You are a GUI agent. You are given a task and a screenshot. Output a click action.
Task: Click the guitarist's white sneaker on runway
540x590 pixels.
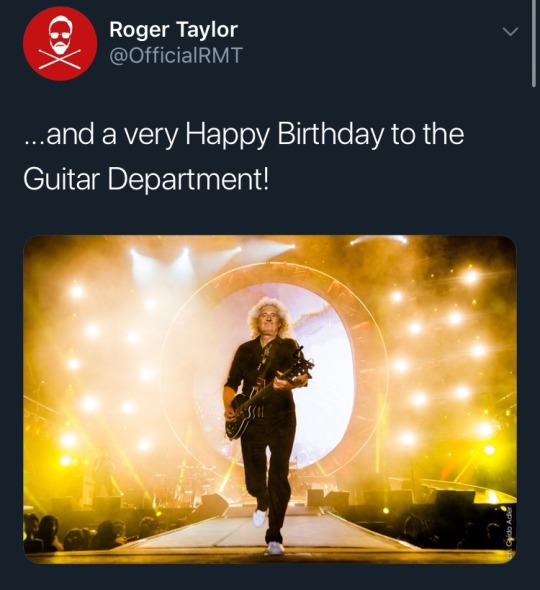point(275,548)
